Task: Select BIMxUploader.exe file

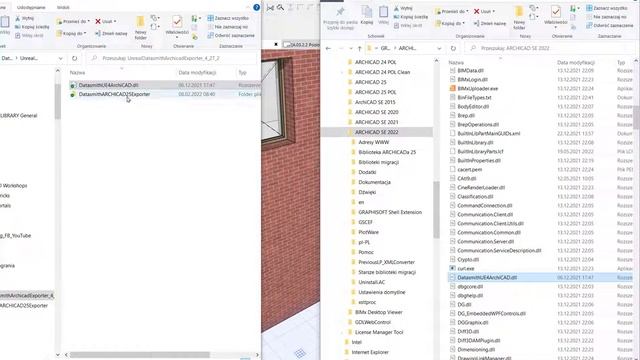Action: click(x=478, y=88)
